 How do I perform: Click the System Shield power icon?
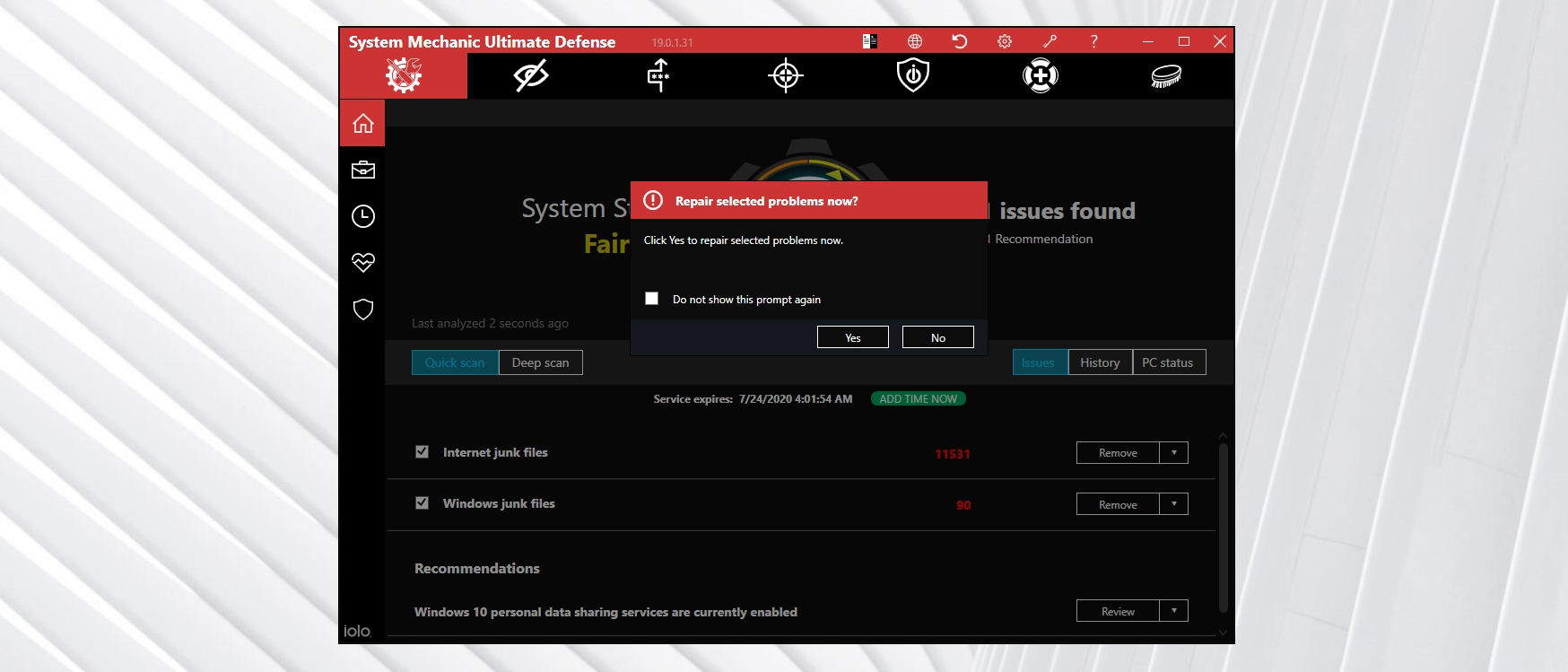(913, 75)
